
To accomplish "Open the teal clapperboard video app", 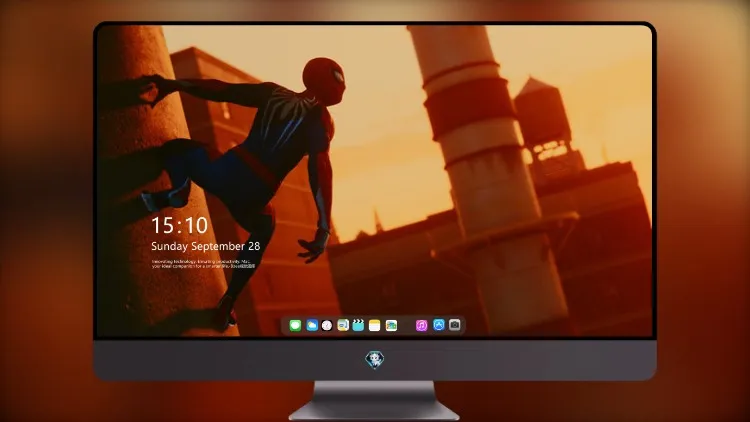I will (358, 325).
